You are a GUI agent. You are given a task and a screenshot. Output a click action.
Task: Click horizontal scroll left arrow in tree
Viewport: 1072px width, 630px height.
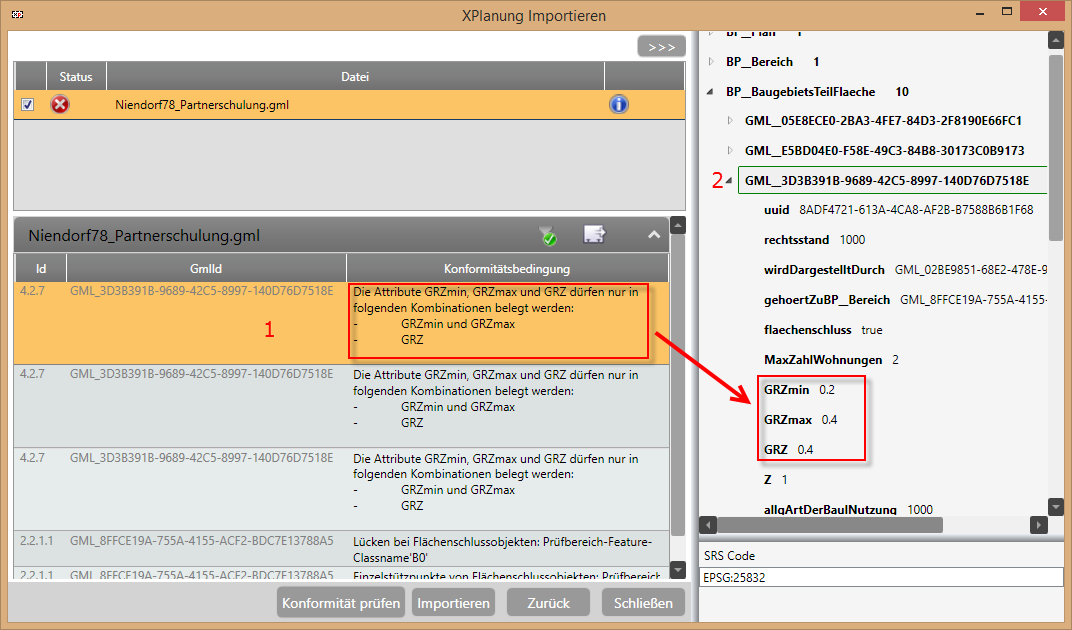pos(708,525)
